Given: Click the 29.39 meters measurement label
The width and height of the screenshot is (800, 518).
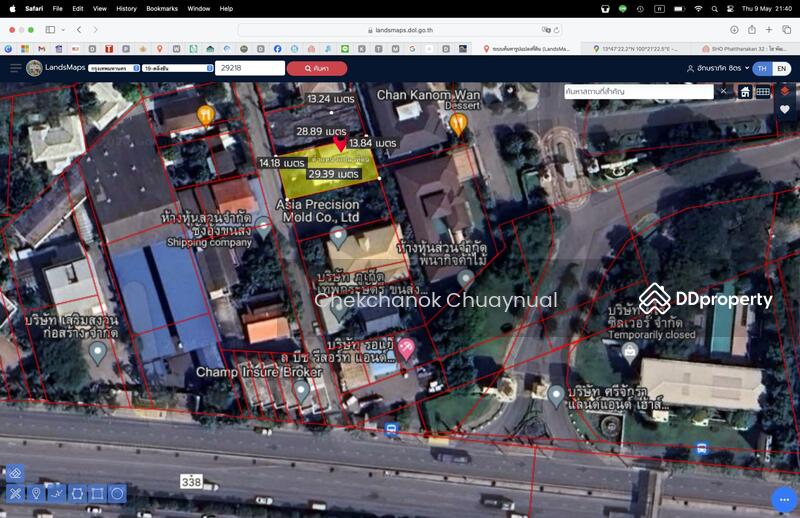Looking at the screenshot, I should click(x=333, y=174).
